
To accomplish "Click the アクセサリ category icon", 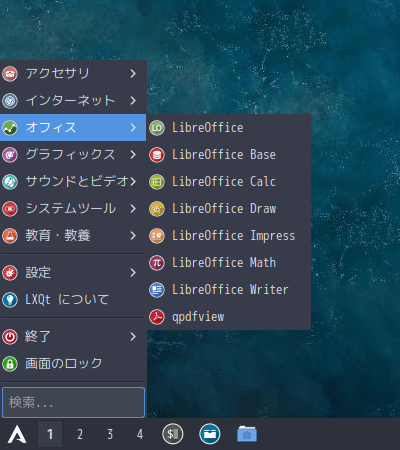I will [10, 74].
